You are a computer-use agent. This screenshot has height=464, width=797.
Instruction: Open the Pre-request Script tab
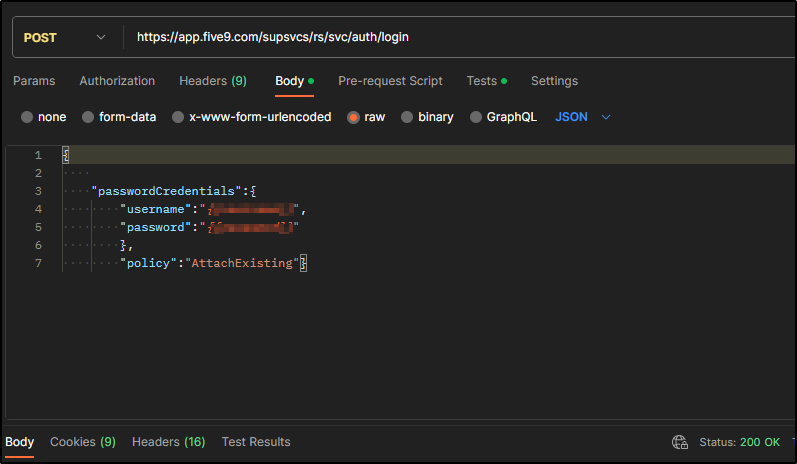pyautogui.click(x=390, y=81)
